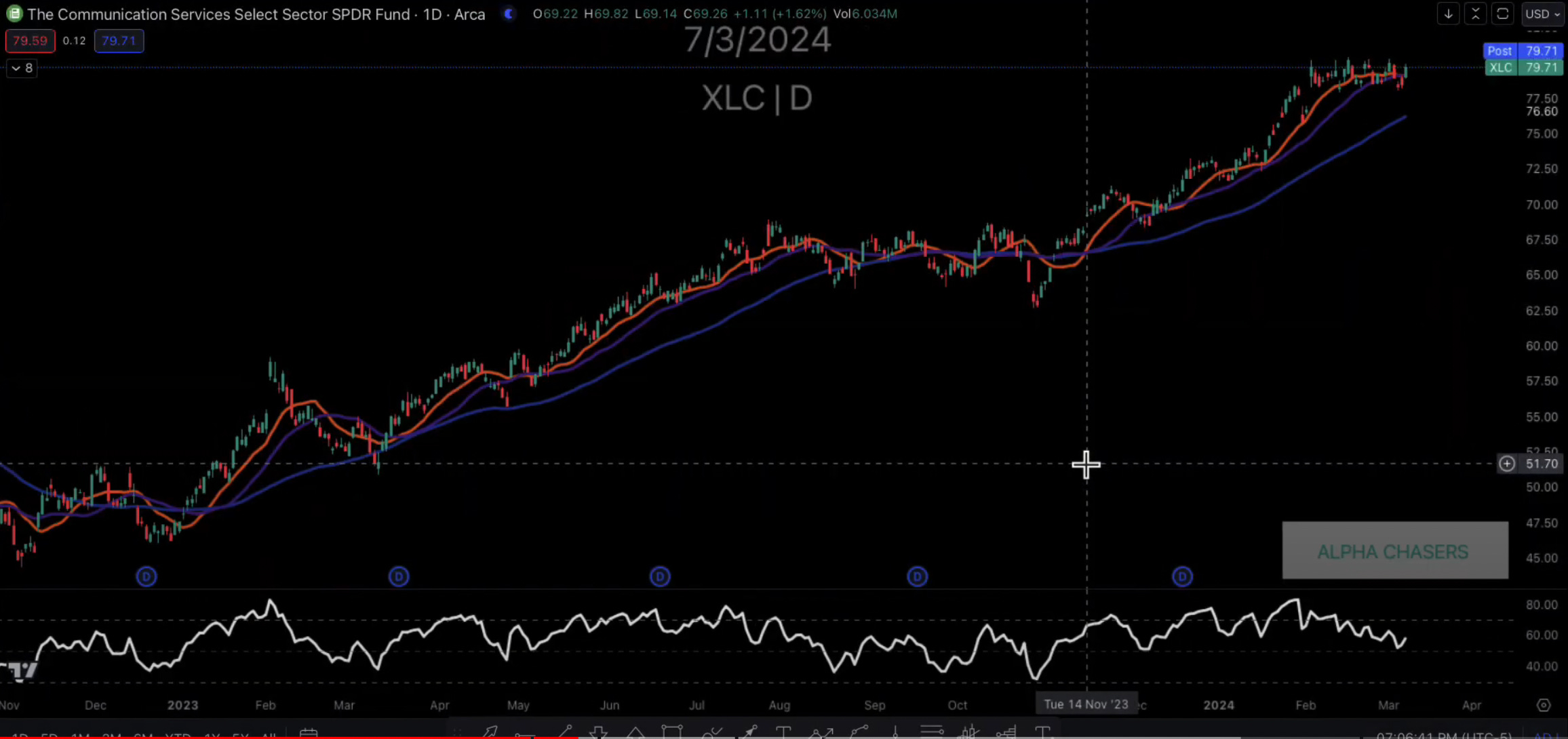Click the 2024 label on time axis
Image resolution: width=1568 pixels, height=739 pixels.
[1218, 705]
